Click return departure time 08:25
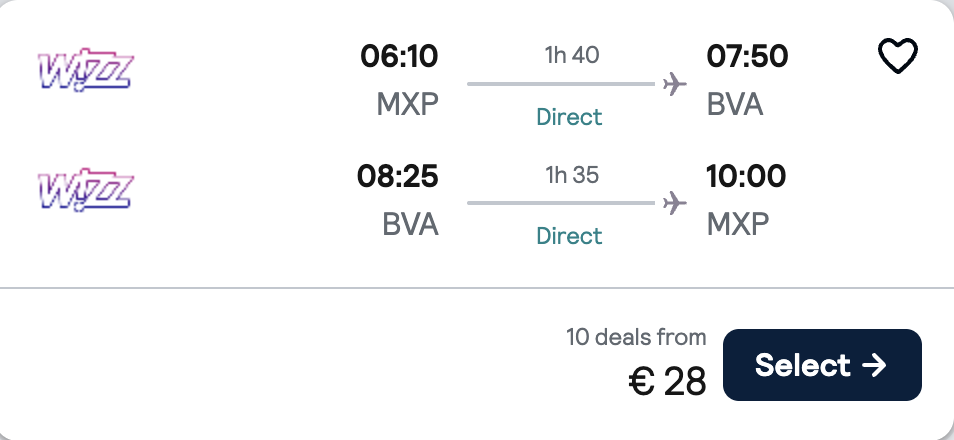 pyautogui.click(x=398, y=176)
